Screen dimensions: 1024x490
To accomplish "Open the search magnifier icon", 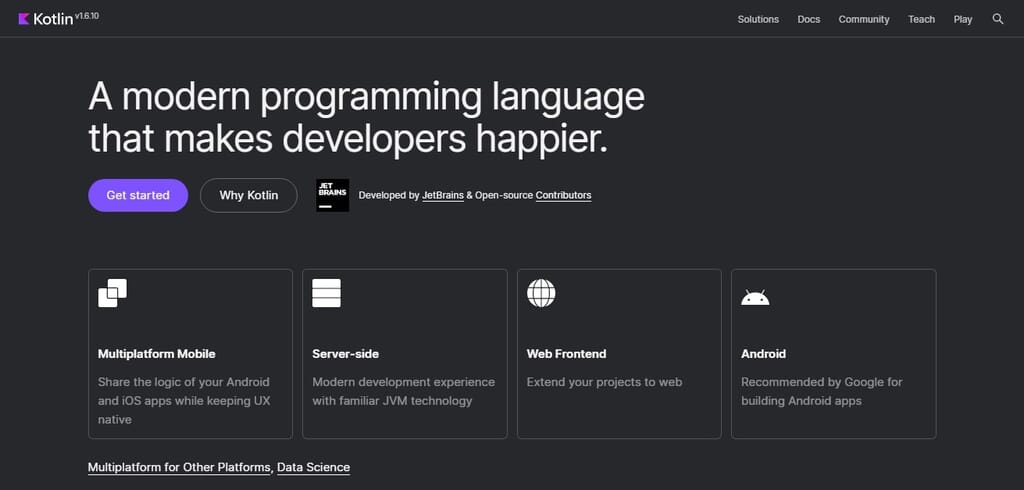I will pos(998,19).
